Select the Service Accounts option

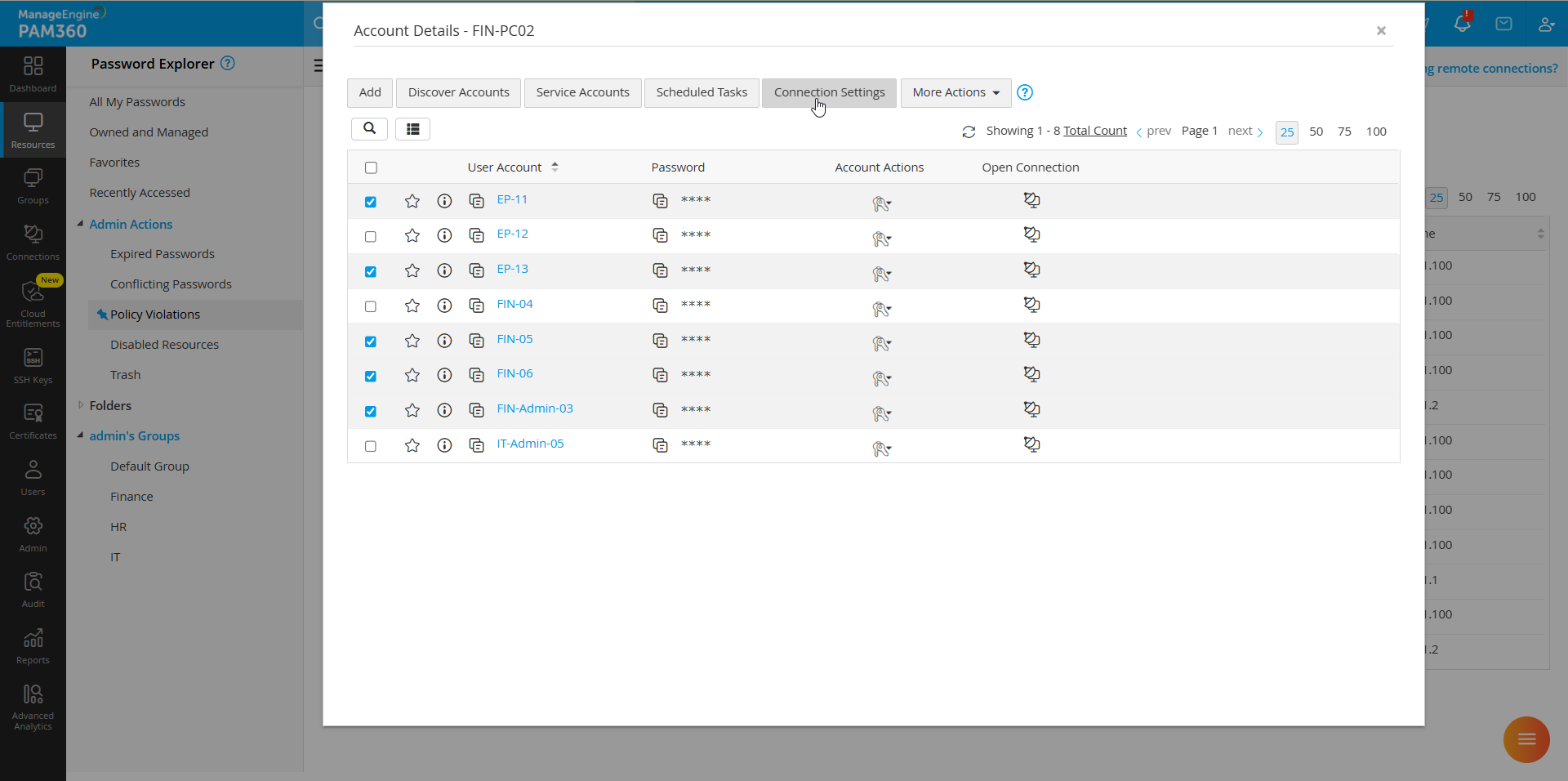582,92
